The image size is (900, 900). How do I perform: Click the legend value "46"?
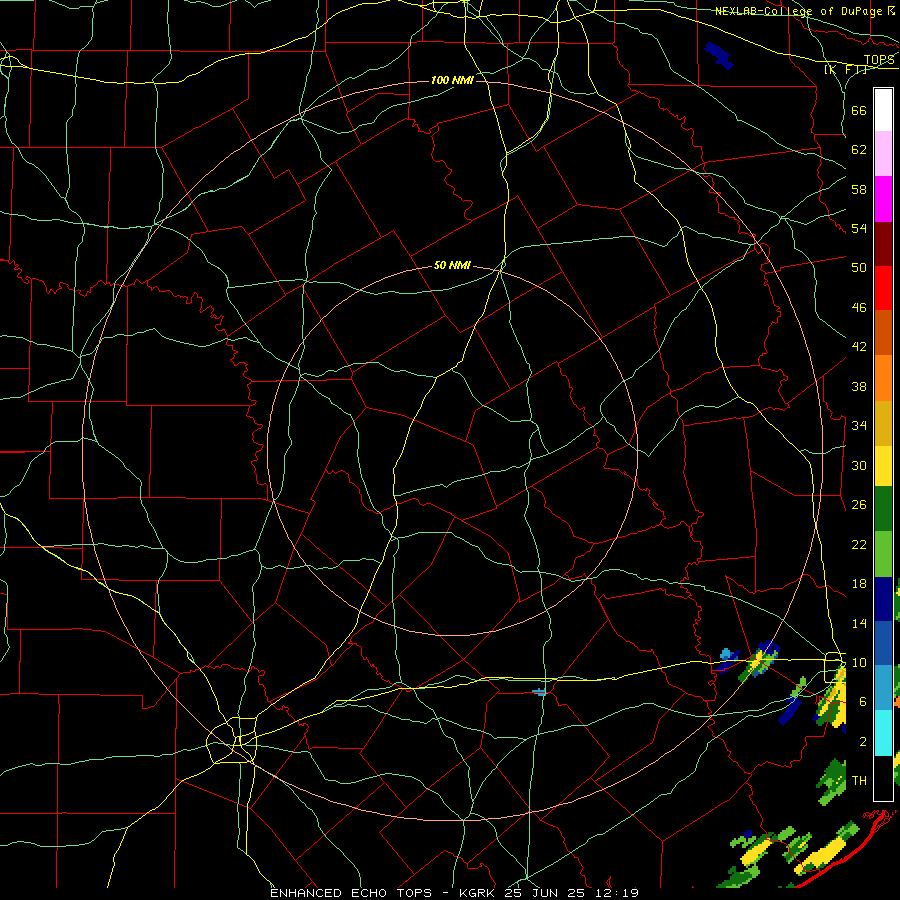tap(859, 308)
